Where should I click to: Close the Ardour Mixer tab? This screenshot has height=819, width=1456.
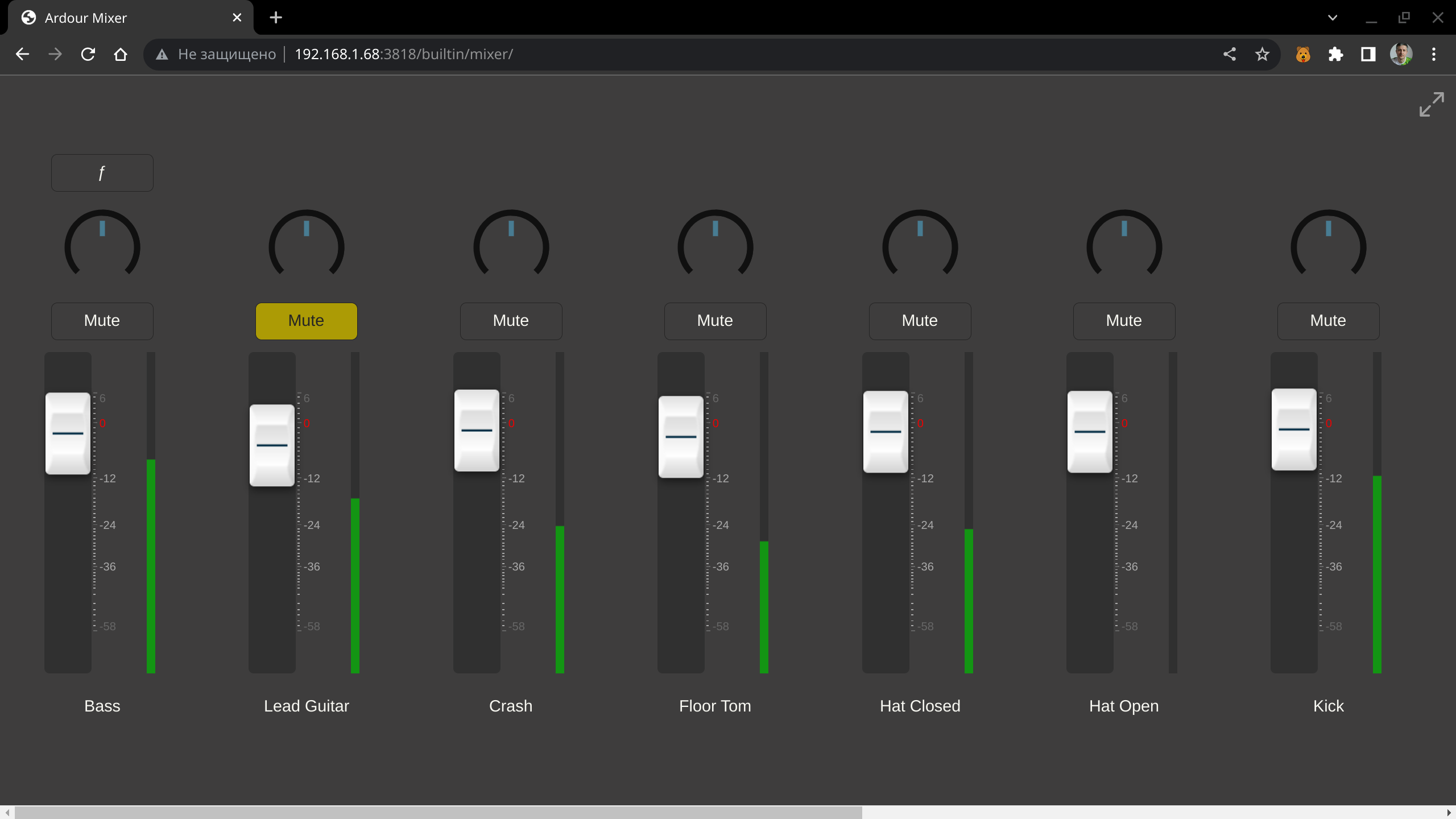[x=237, y=18]
